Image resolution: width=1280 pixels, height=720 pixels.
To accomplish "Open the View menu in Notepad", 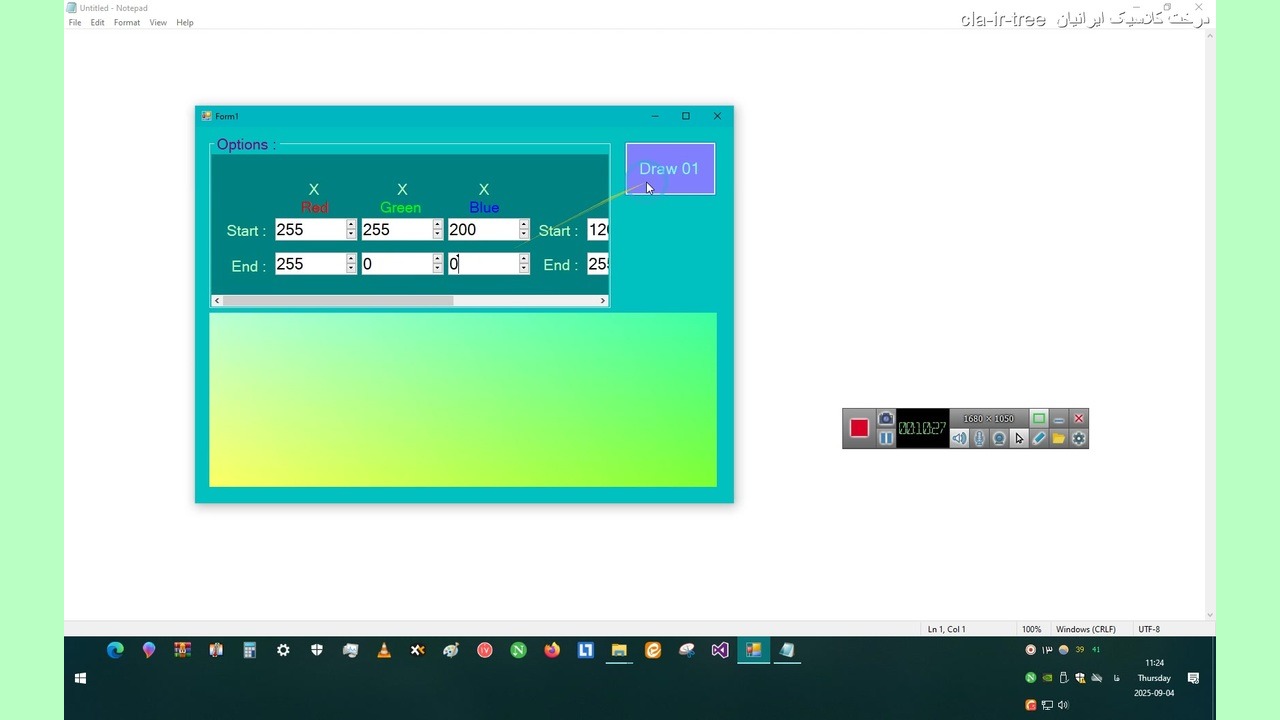I will [x=158, y=22].
